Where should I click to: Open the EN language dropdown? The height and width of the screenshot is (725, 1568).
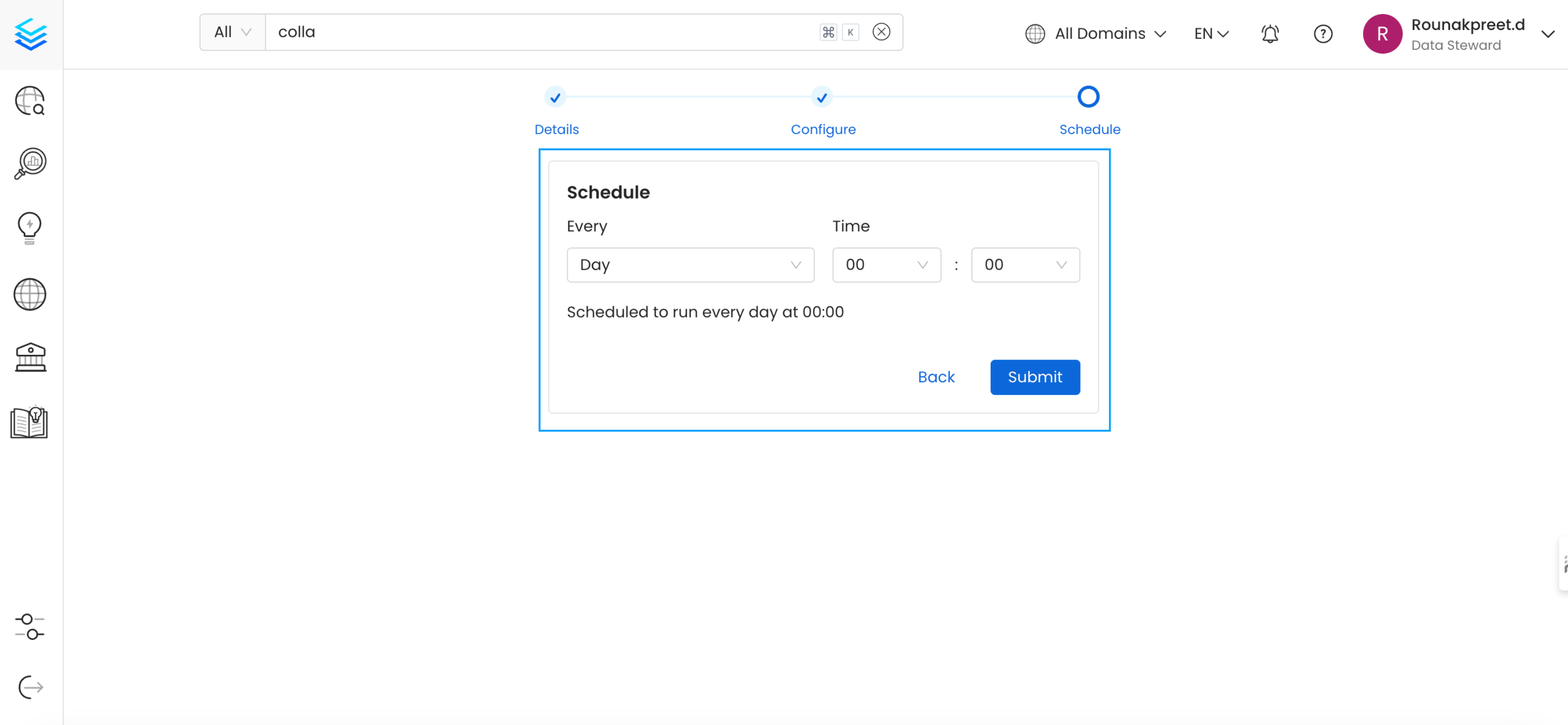coord(1210,33)
